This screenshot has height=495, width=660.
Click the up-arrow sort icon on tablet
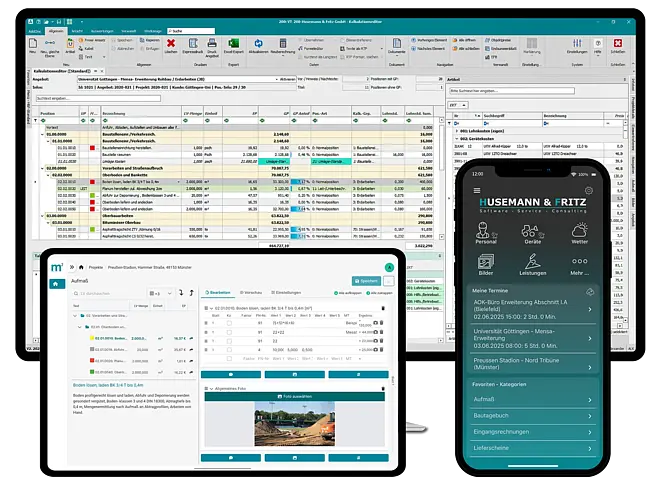tap(192, 293)
